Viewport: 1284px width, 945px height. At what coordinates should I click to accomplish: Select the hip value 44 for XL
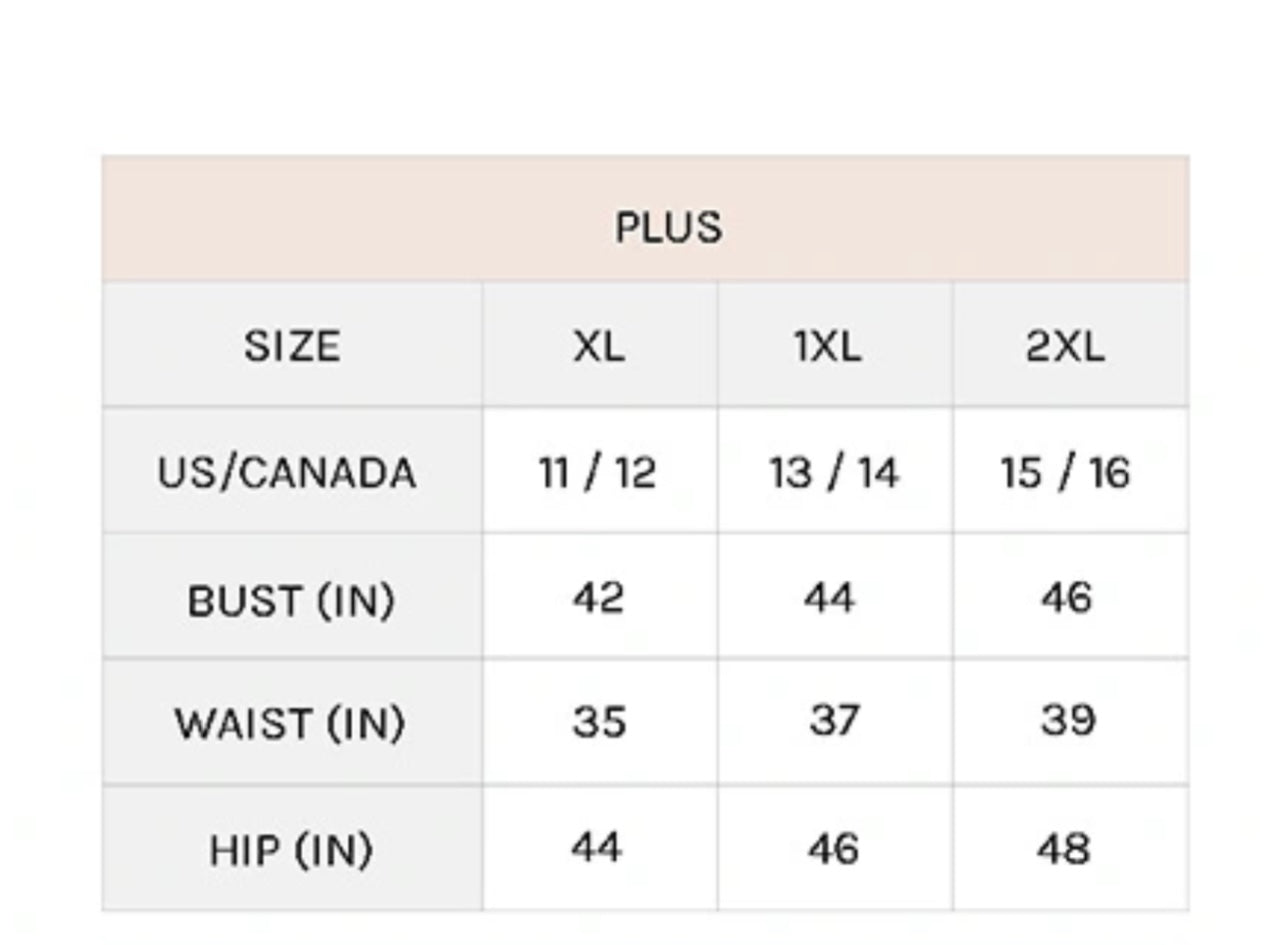597,848
